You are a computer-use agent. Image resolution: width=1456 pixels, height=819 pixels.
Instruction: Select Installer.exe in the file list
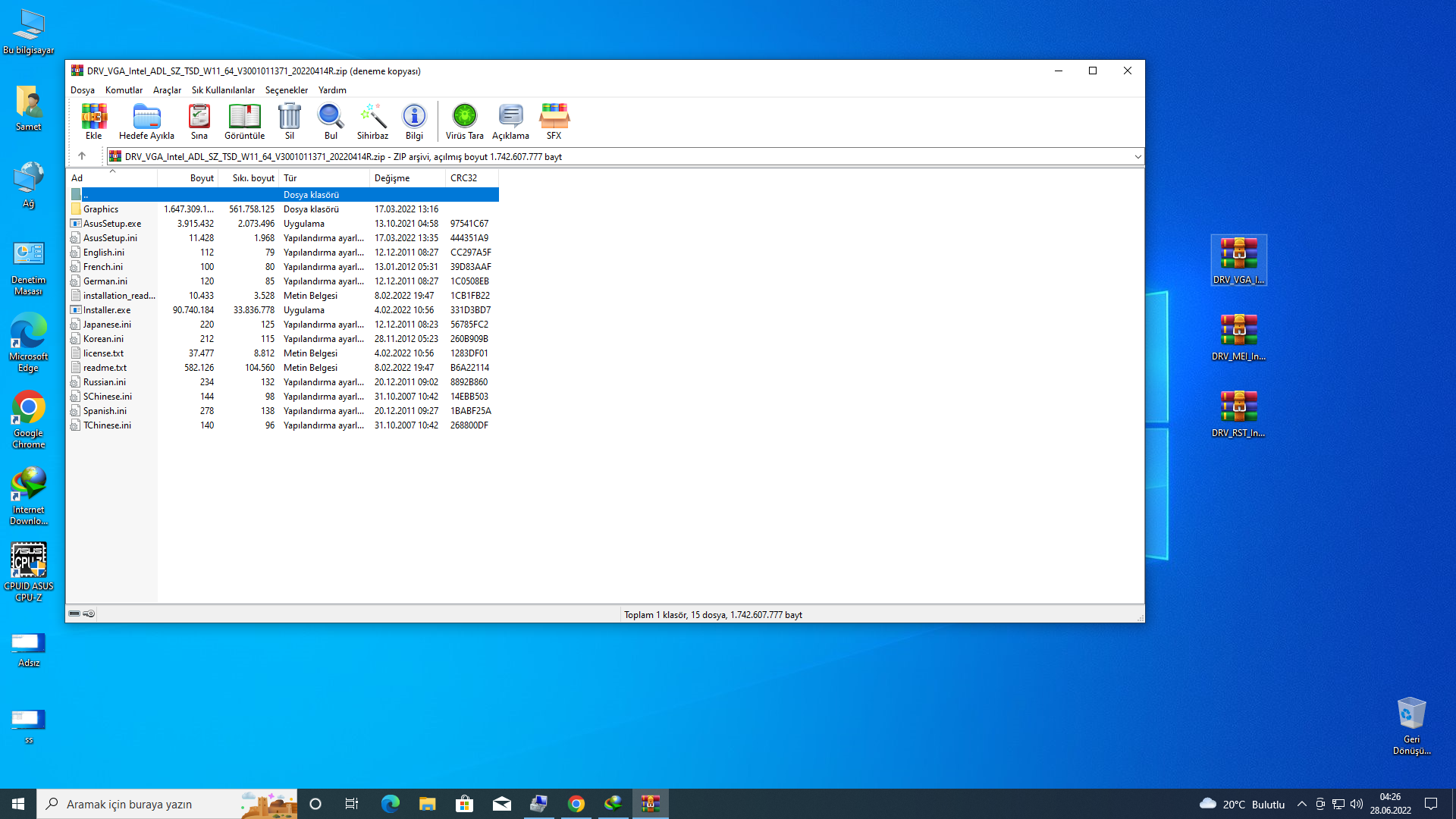click(107, 310)
